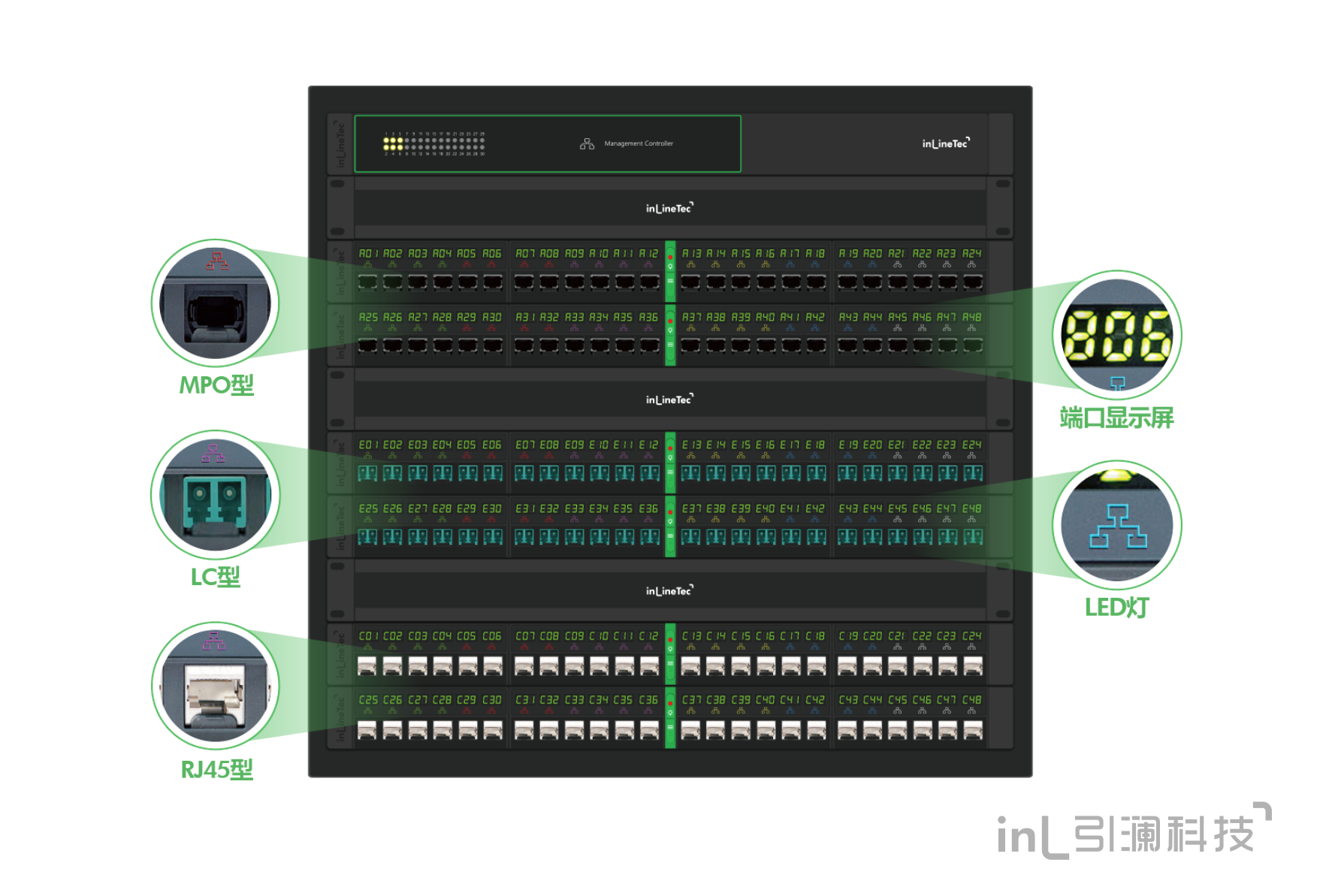
Task: Click port label E45
Action: [897, 508]
